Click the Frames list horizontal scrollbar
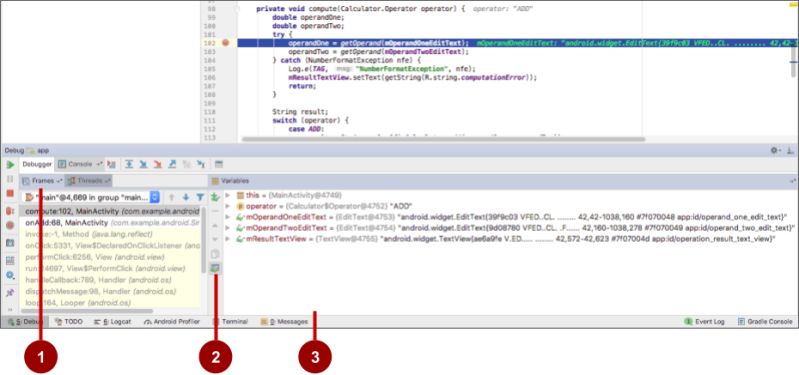The width and height of the screenshot is (799, 375). pos(88,310)
